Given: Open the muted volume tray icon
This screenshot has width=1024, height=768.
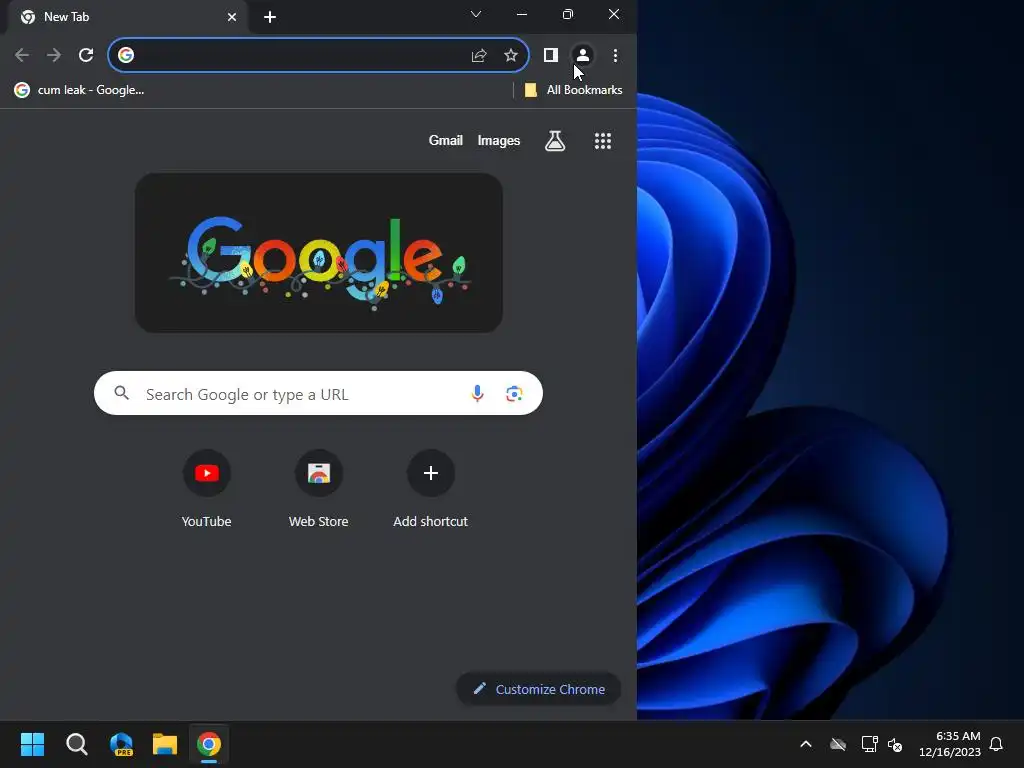Looking at the screenshot, I should 895,744.
